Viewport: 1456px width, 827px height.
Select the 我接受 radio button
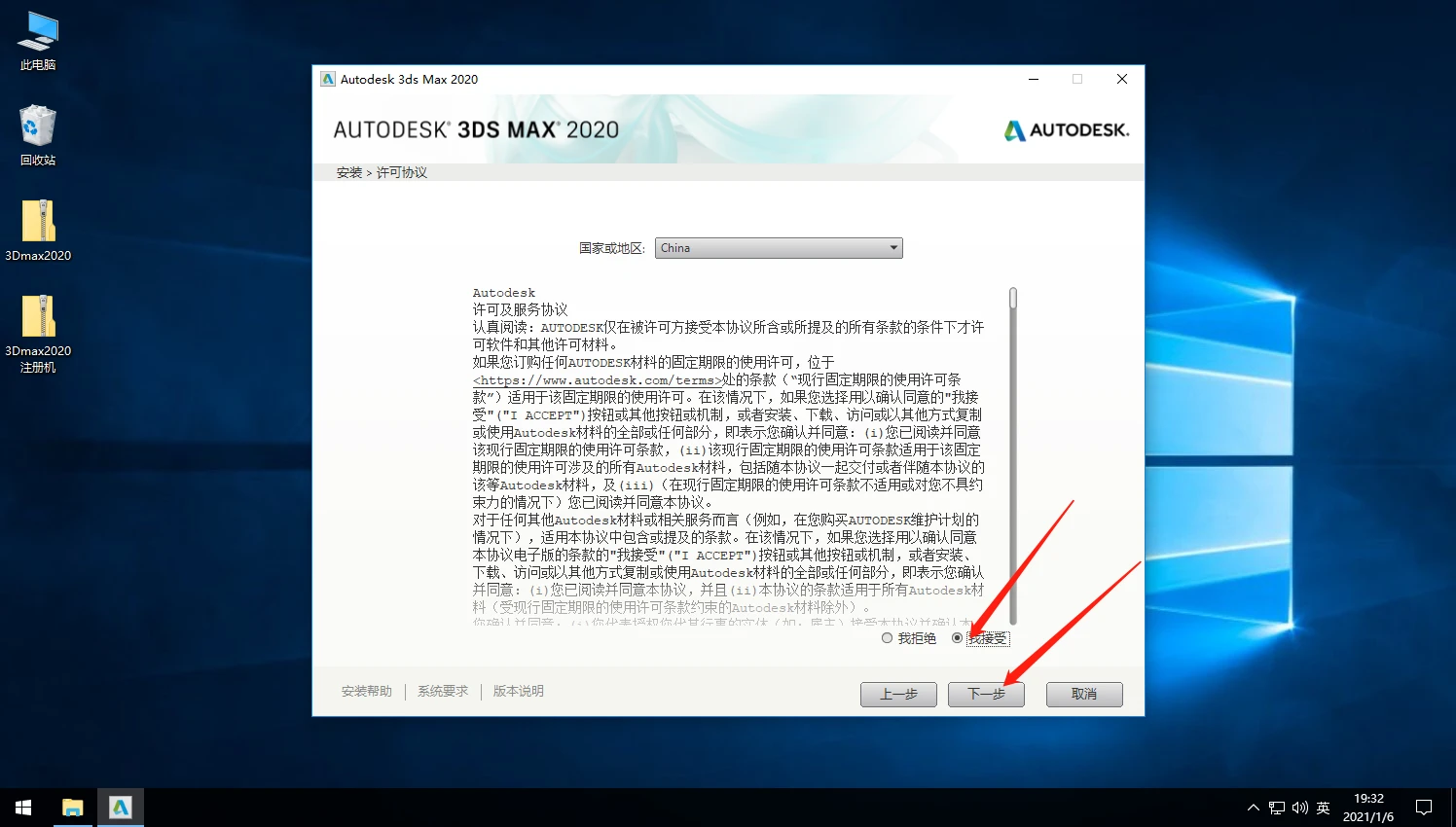[958, 638]
